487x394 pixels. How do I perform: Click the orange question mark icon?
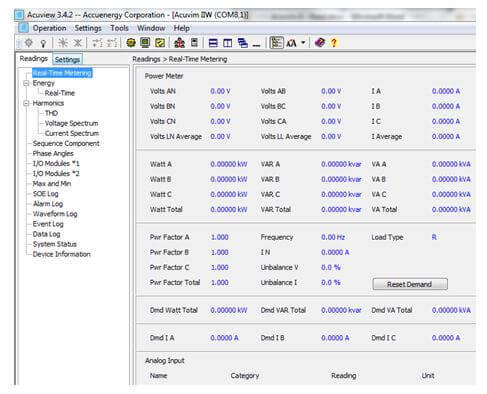click(x=334, y=43)
